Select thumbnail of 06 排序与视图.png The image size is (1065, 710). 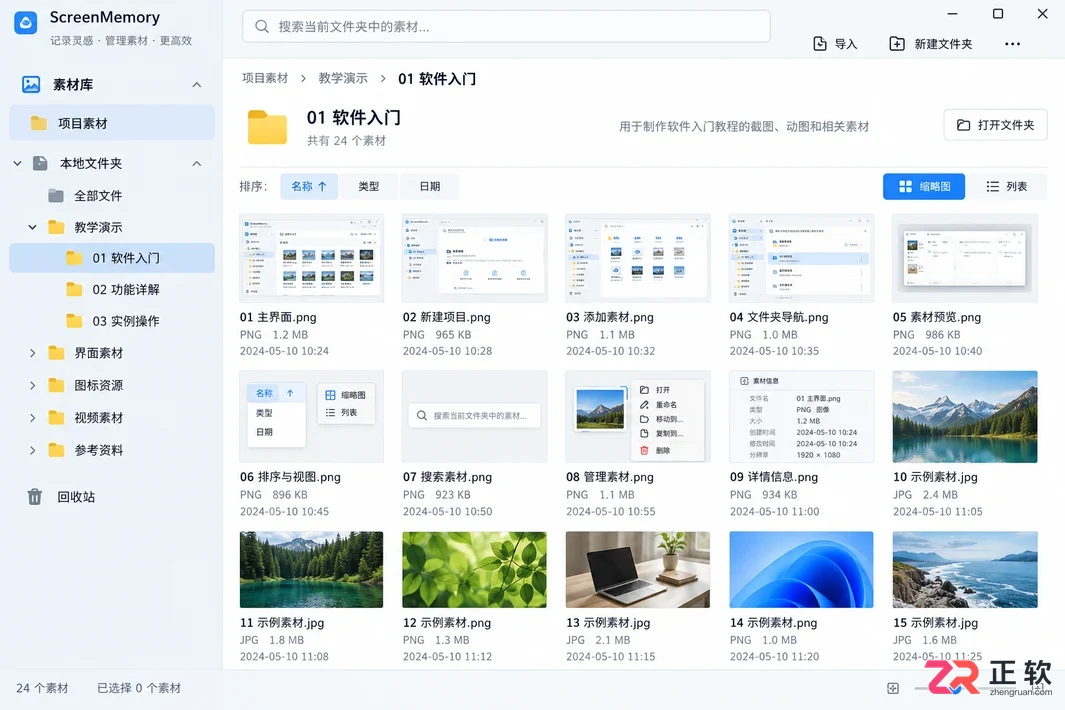[x=311, y=416]
